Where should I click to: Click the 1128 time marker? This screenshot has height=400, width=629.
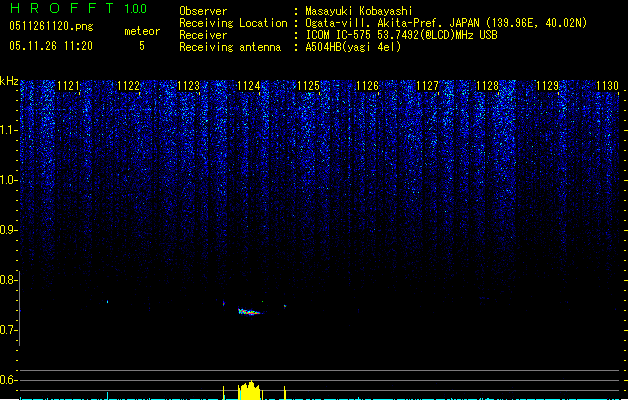487,86
